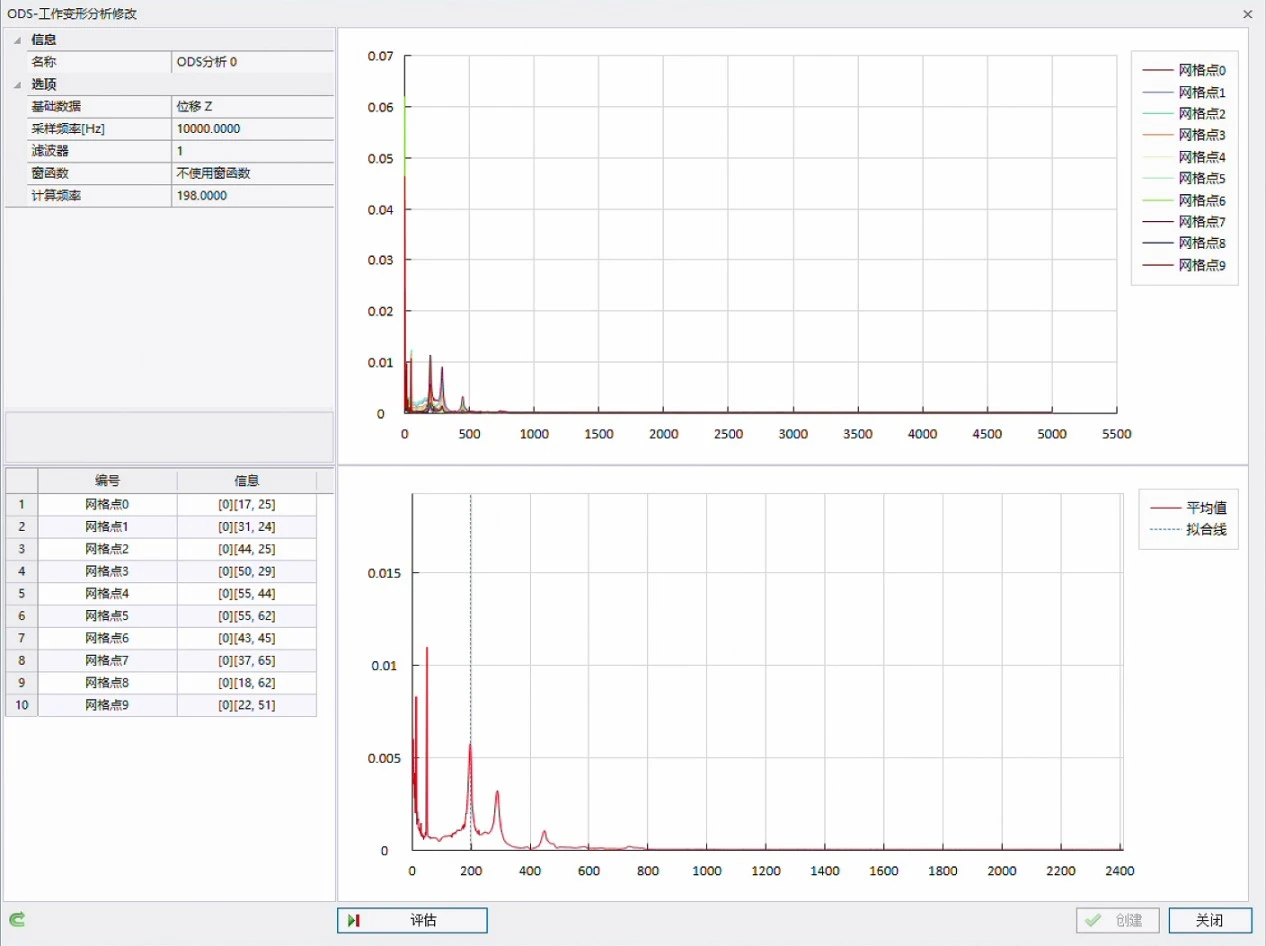1266x946 pixels.
Task: Select the 网格点0 row in the table
Action: pyautogui.click(x=107, y=504)
